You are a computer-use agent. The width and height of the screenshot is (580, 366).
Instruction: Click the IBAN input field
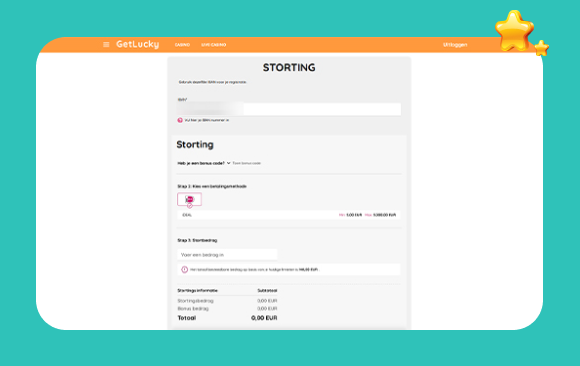tap(289, 109)
